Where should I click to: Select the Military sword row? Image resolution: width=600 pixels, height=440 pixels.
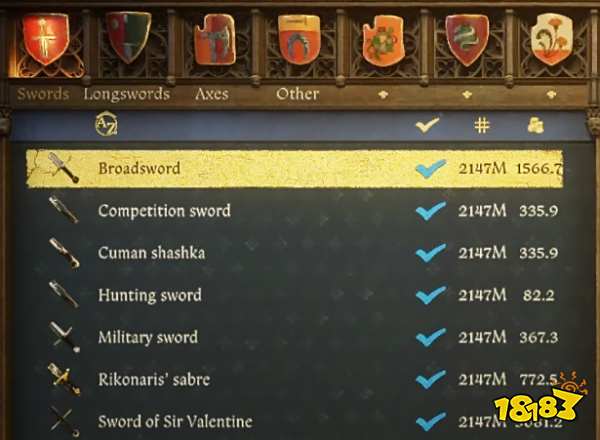(295, 337)
